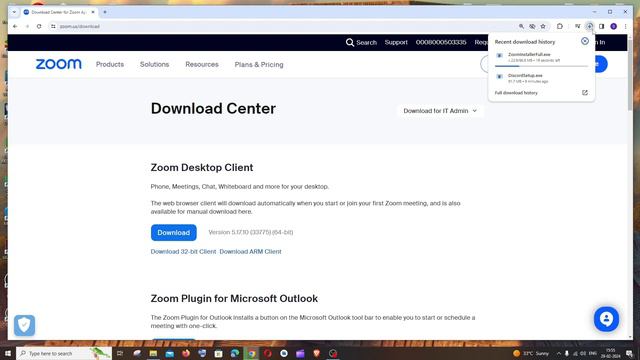640x360 pixels.
Task: Click Download ARM Client link
Action: coord(250,251)
